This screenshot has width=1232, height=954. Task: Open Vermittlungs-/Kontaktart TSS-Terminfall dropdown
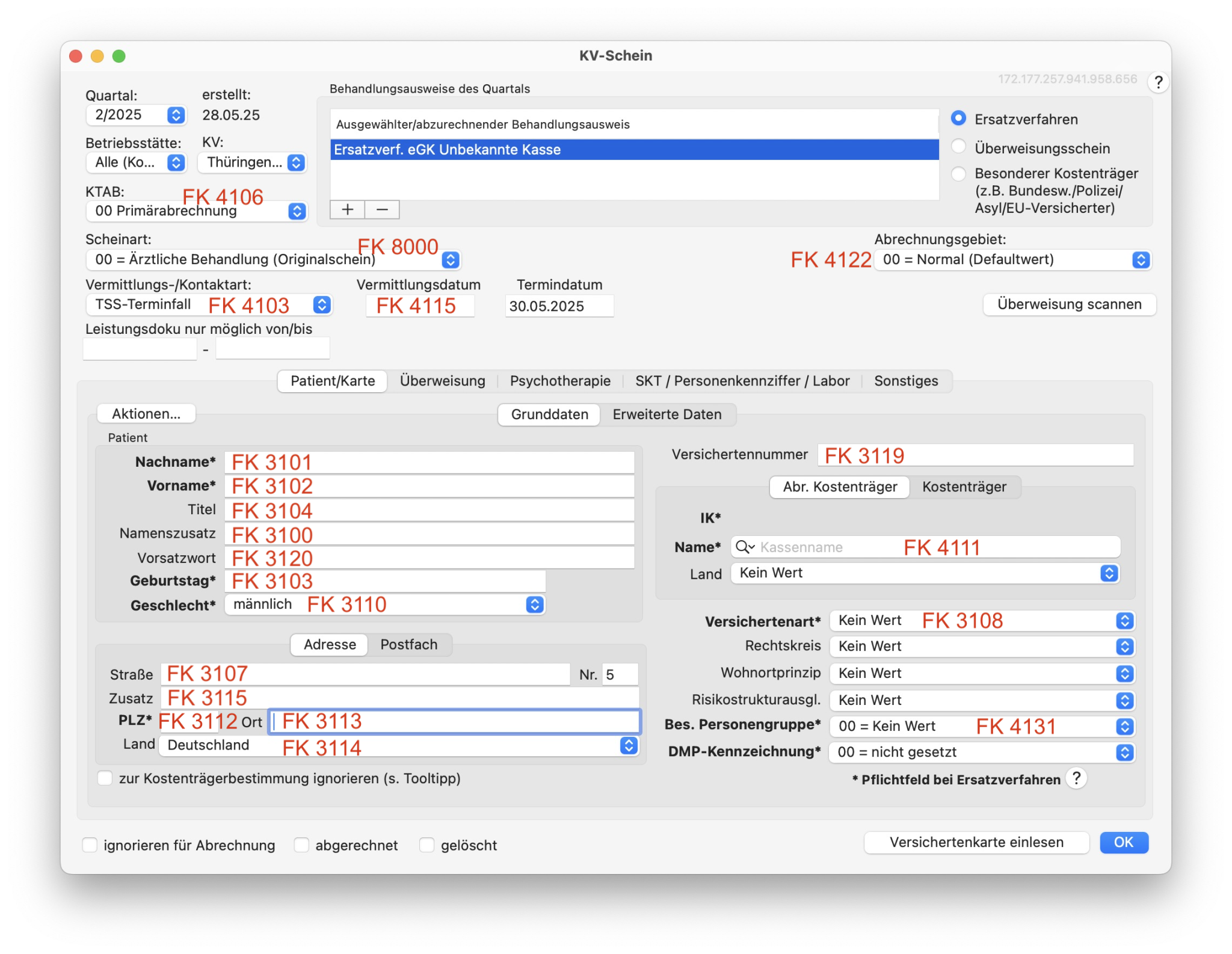209,304
